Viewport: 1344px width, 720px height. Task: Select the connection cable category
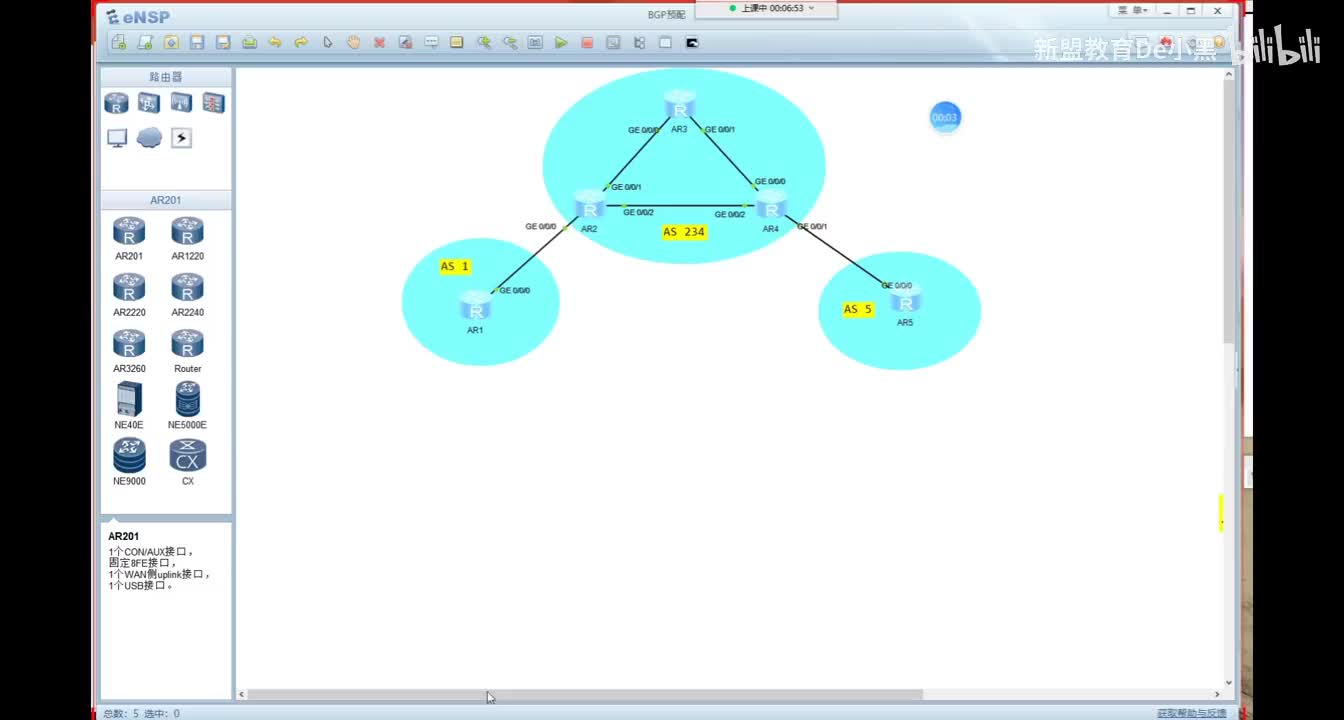pyautogui.click(x=181, y=138)
